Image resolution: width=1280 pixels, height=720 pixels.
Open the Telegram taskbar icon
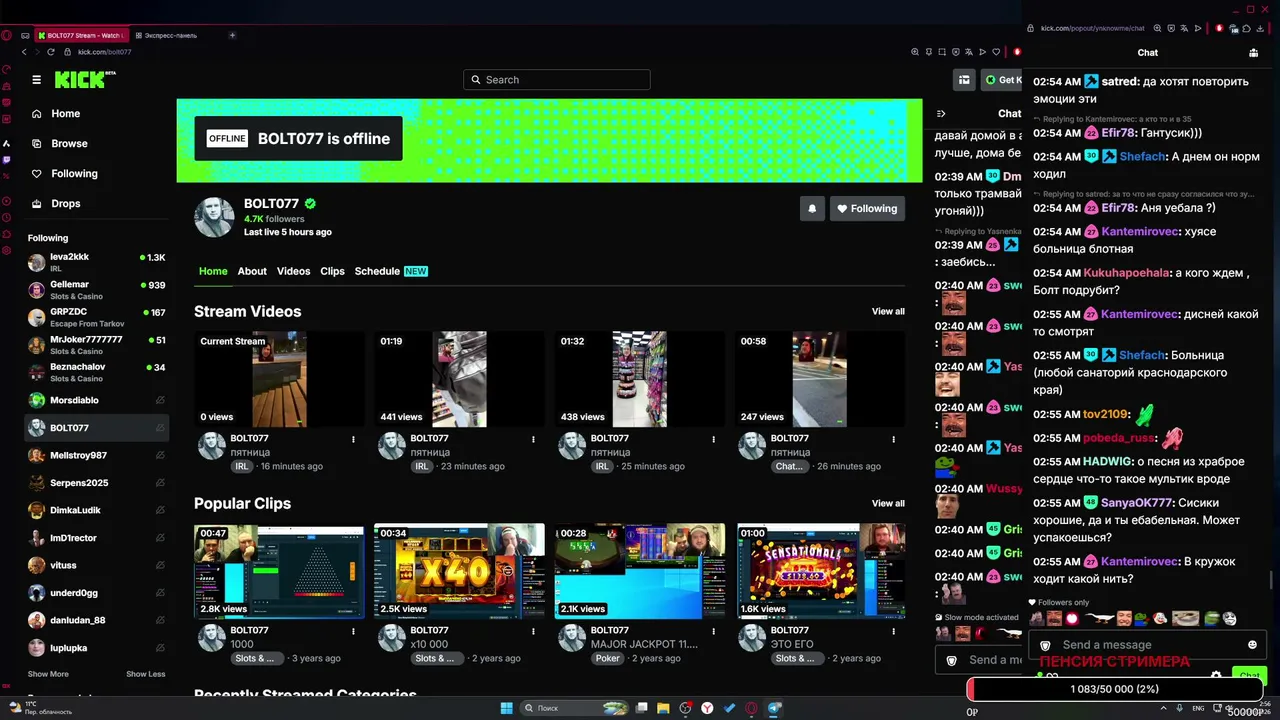coord(774,708)
